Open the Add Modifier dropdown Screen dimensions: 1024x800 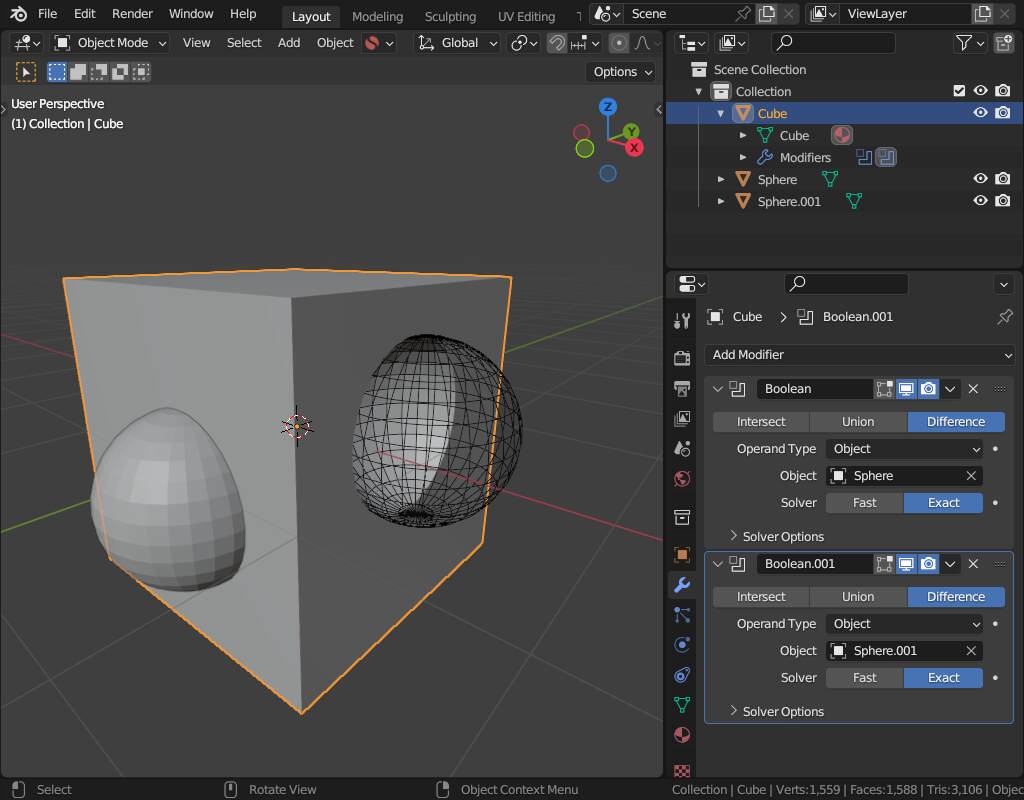point(859,355)
